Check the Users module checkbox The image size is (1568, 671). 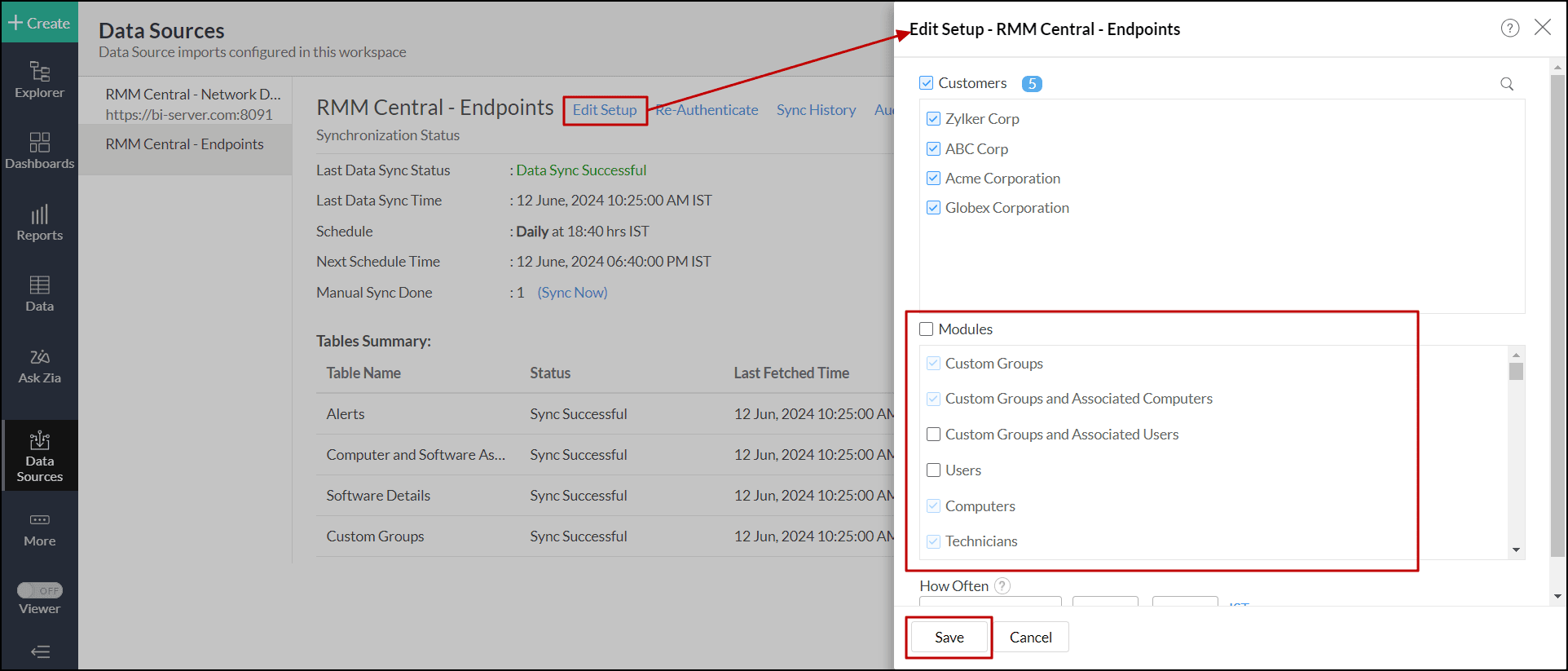pyautogui.click(x=934, y=470)
